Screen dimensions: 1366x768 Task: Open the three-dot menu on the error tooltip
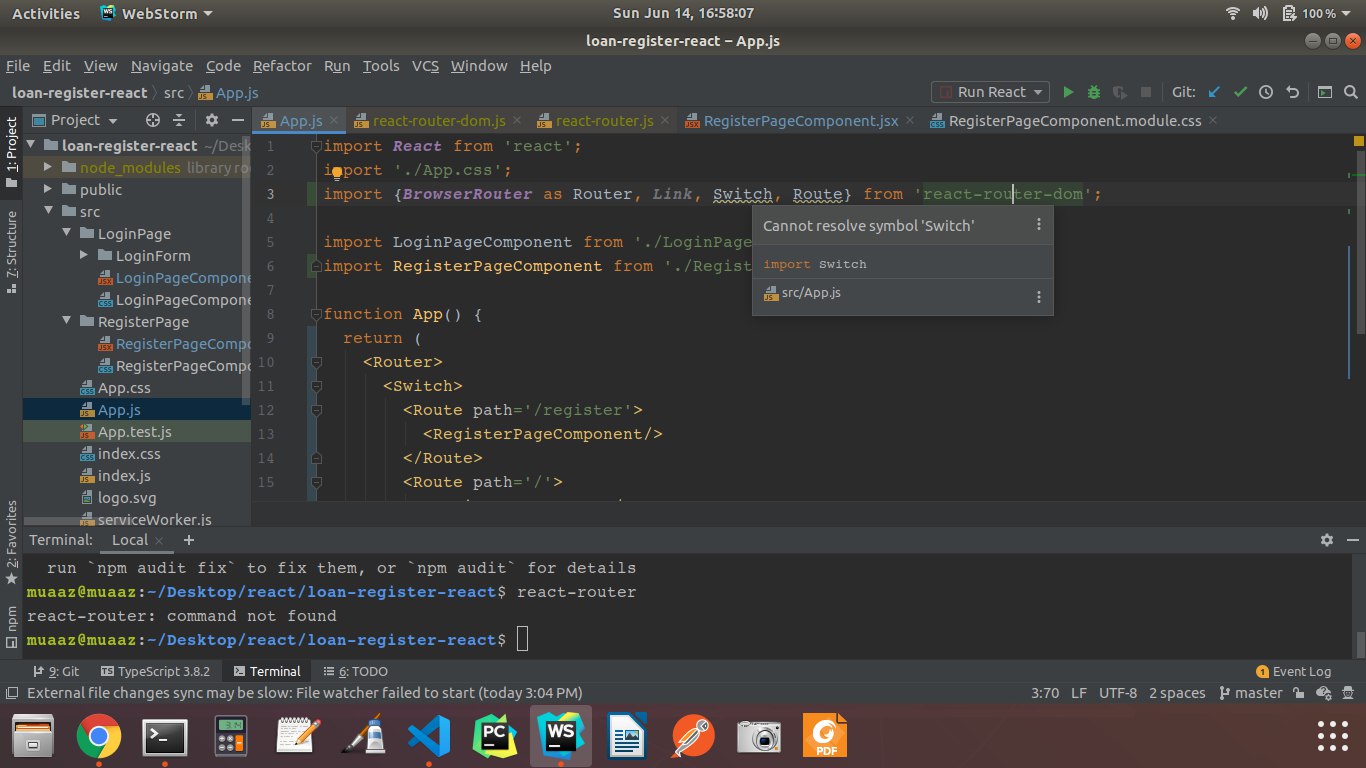(1038, 225)
